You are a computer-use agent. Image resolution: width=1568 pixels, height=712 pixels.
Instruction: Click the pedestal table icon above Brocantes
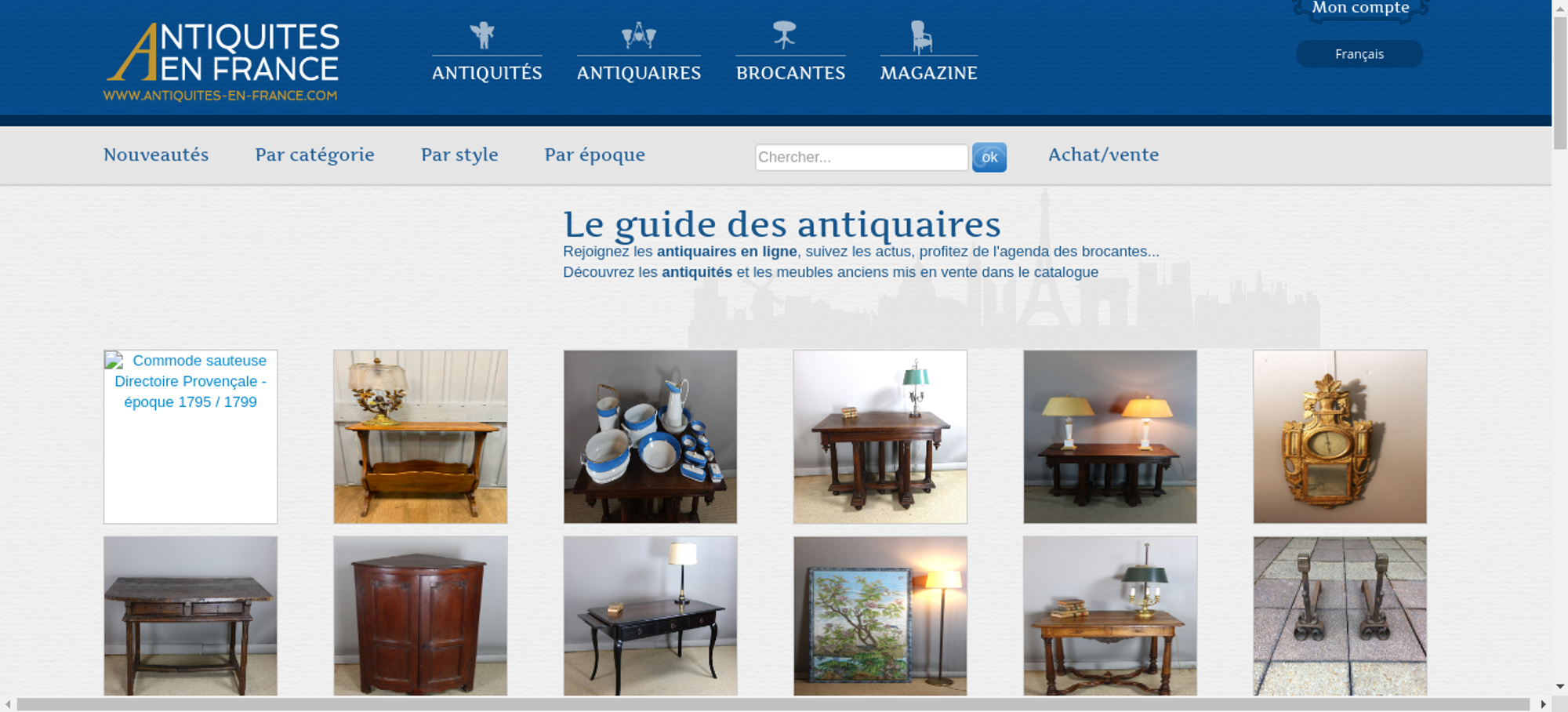click(784, 35)
